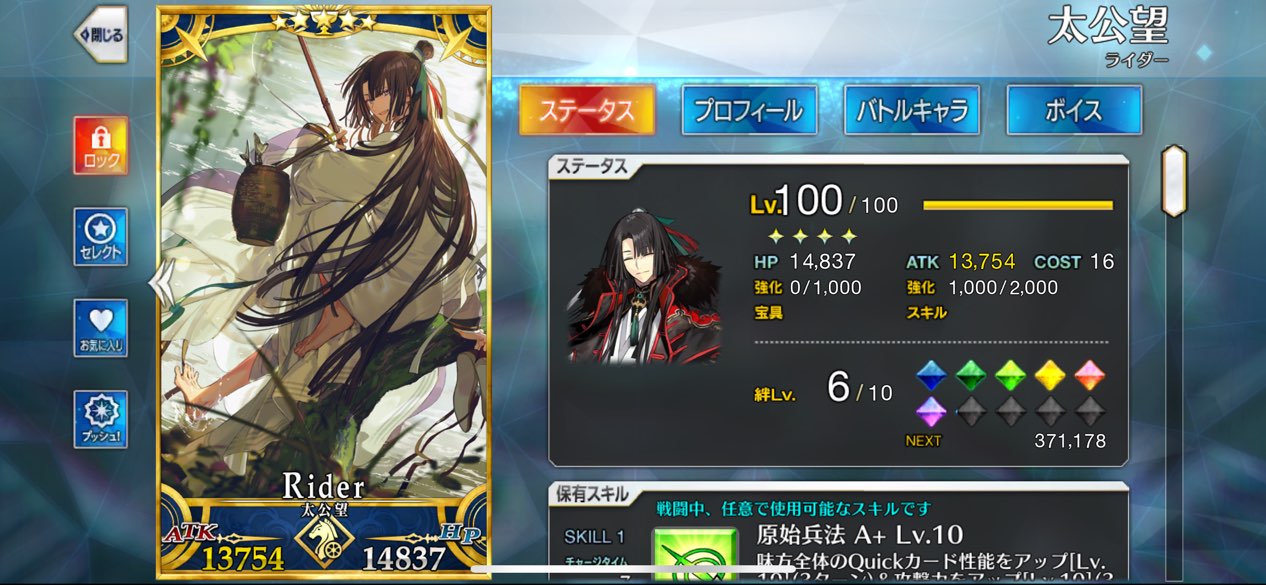Toggle the セレクト star icon

(100, 236)
